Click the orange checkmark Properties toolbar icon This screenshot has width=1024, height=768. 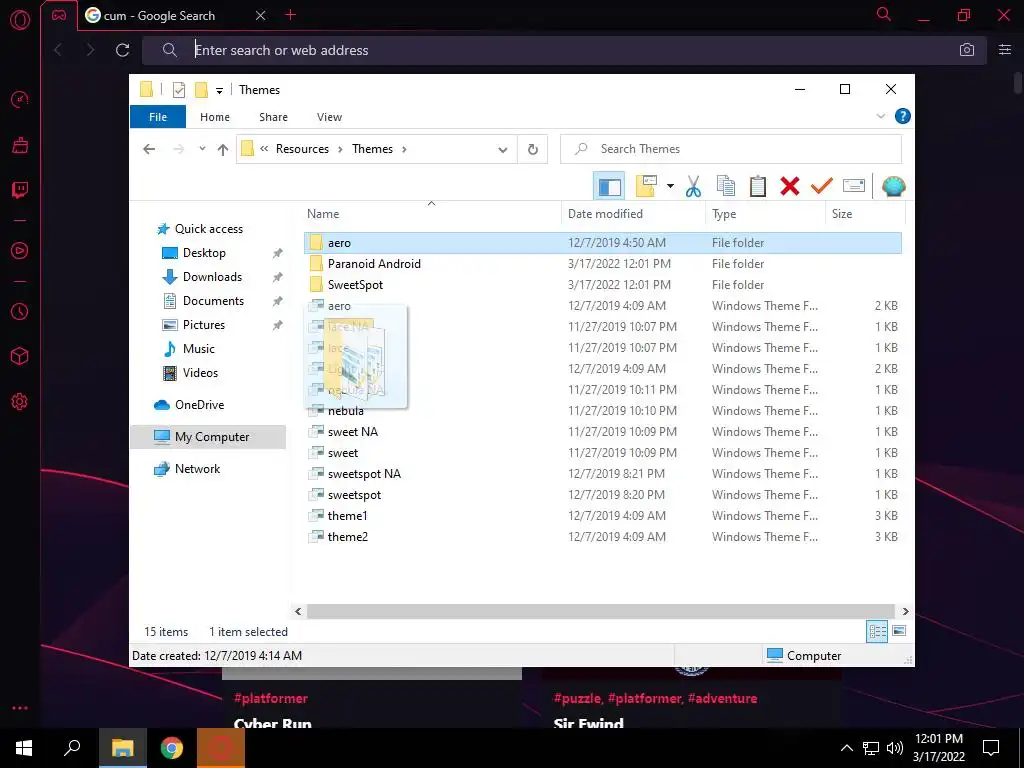point(822,187)
